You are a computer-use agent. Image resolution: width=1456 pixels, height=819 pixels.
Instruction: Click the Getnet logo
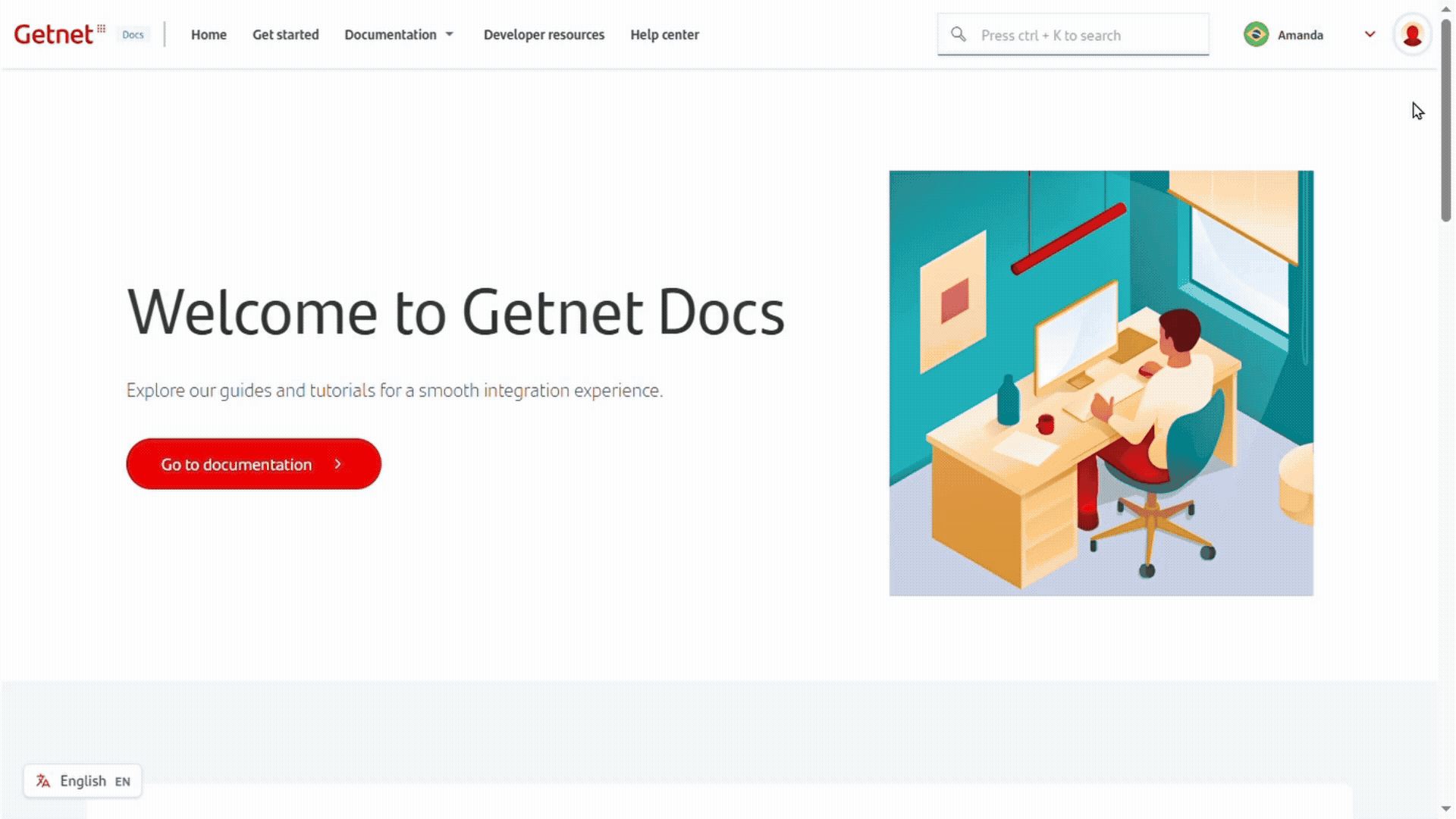point(59,34)
